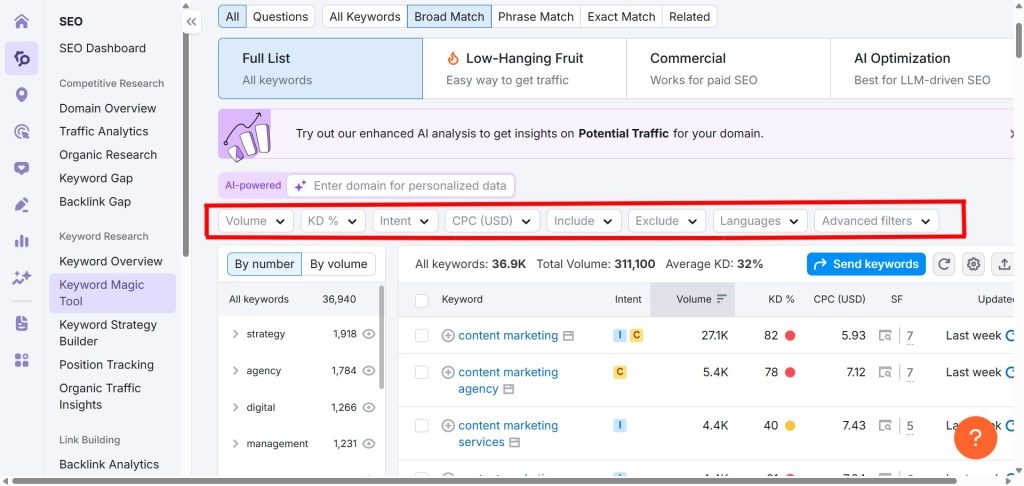1024x486 pixels.
Task: Open the Volume filter dropdown
Action: pos(255,221)
